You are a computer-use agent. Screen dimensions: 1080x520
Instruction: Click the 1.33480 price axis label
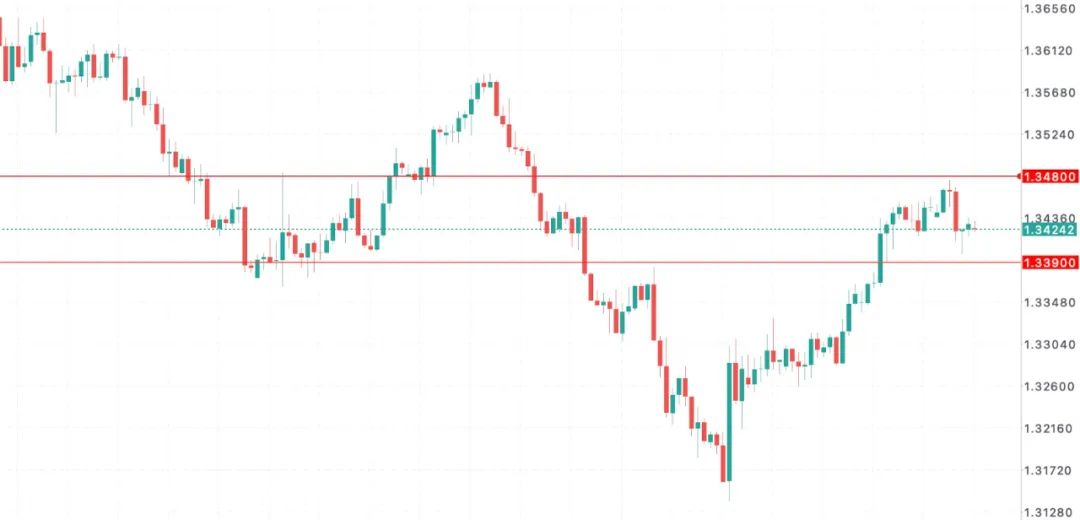pos(1048,302)
